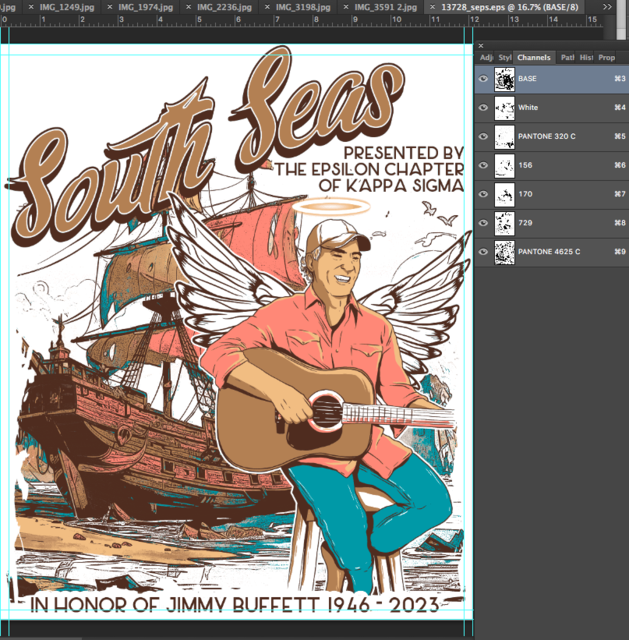This screenshot has height=640, width=629.
Task: Select the PANTONE 4625 C channel name
Action: coord(549,252)
